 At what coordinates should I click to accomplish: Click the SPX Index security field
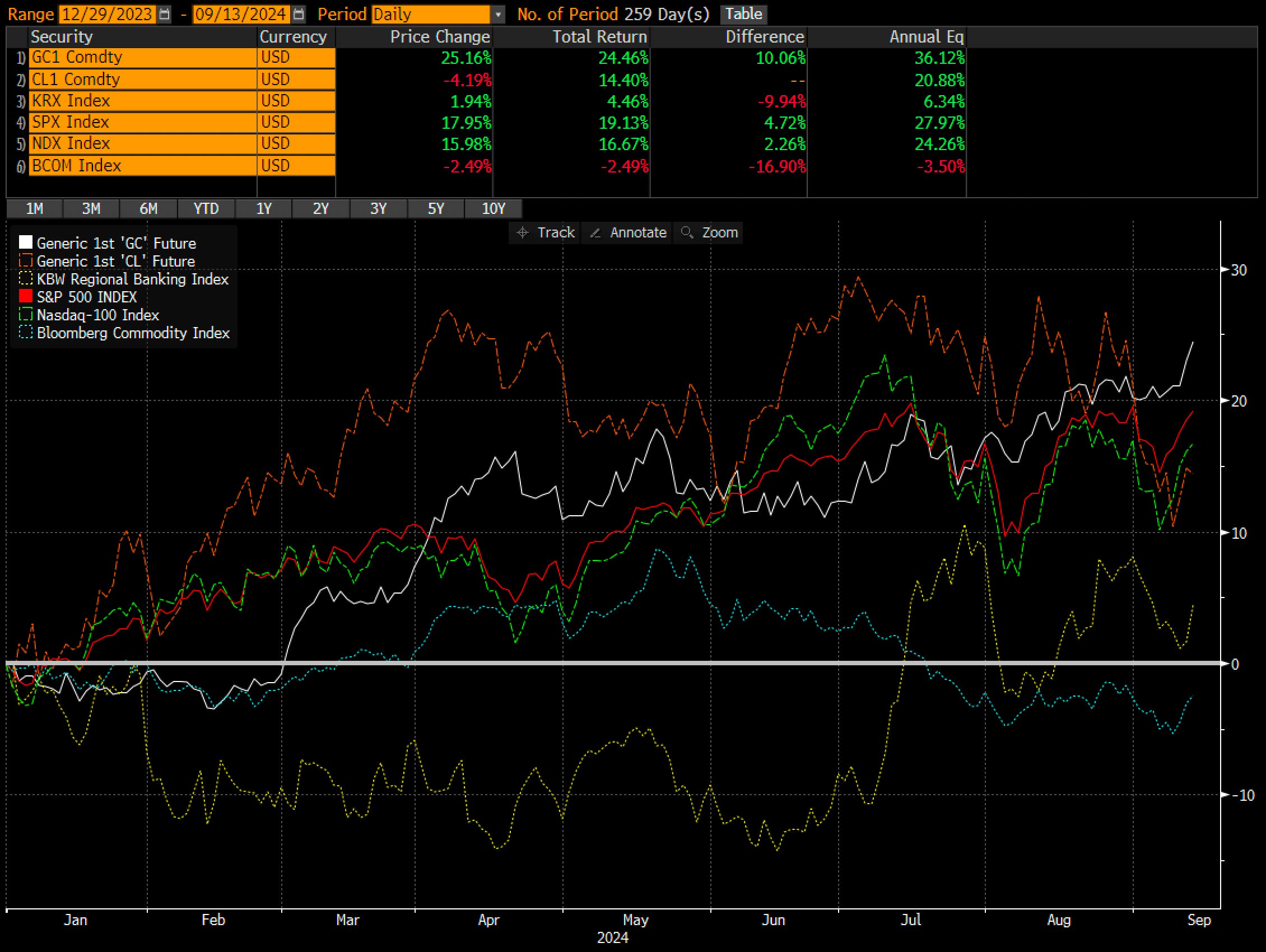coord(142,123)
